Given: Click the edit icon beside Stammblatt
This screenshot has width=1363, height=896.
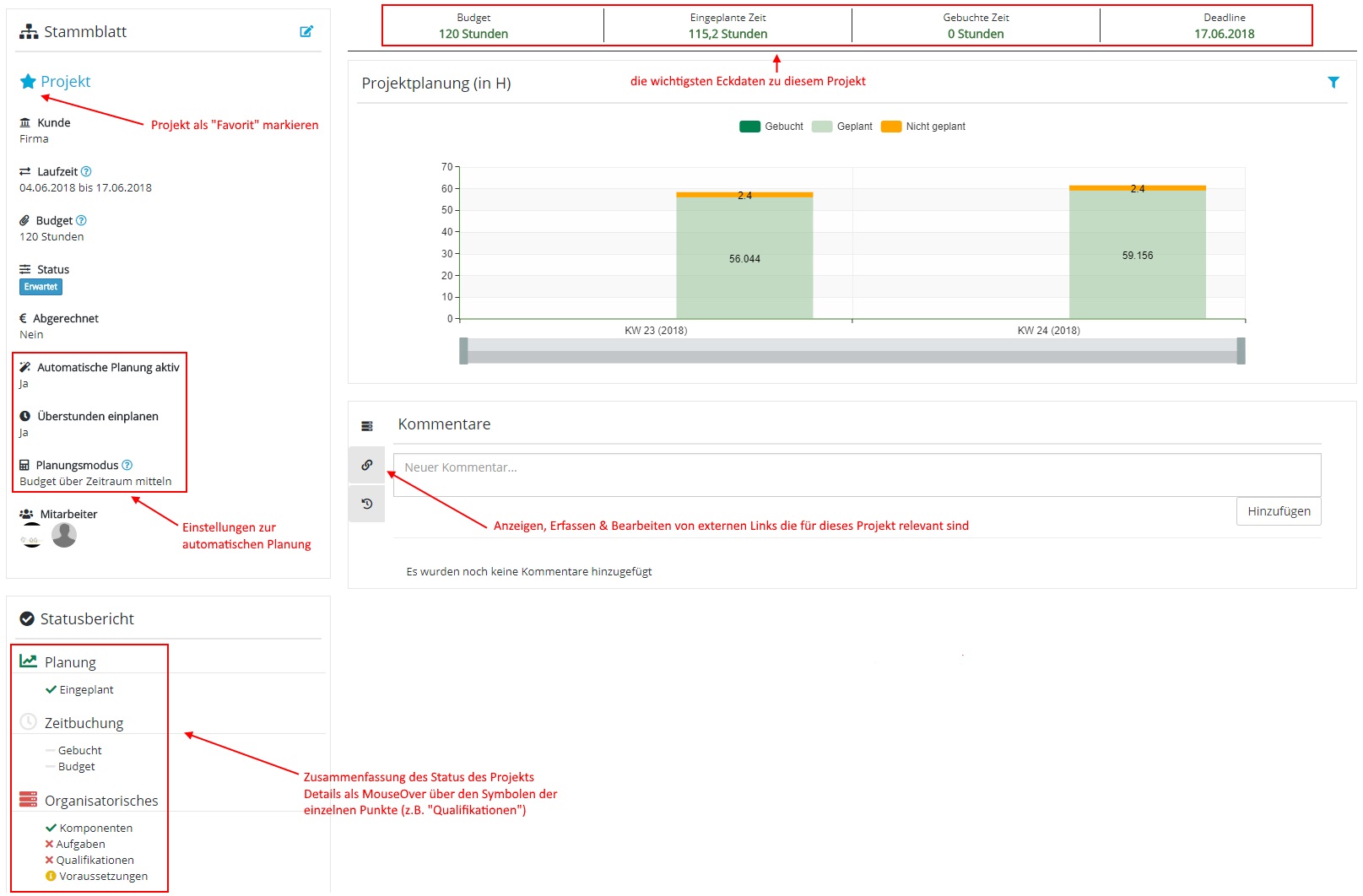Looking at the screenshot, I should [x=306, y=31].
